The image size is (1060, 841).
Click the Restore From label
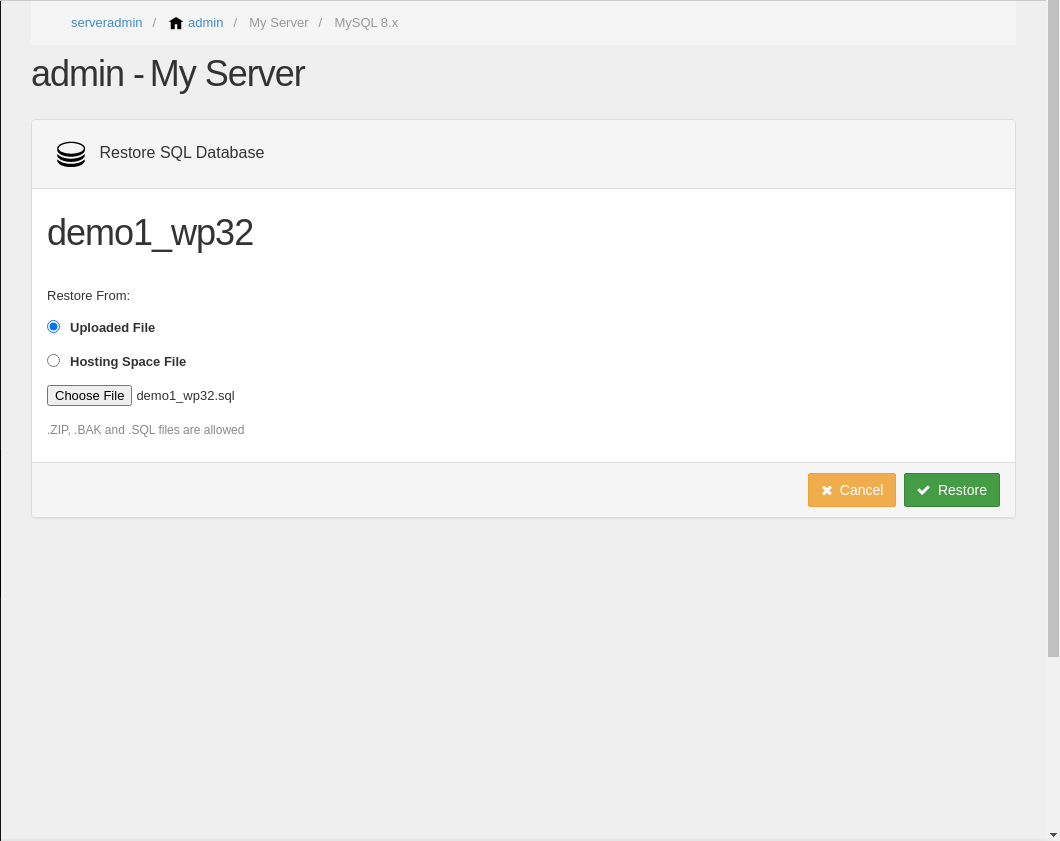tap(88, 296)
